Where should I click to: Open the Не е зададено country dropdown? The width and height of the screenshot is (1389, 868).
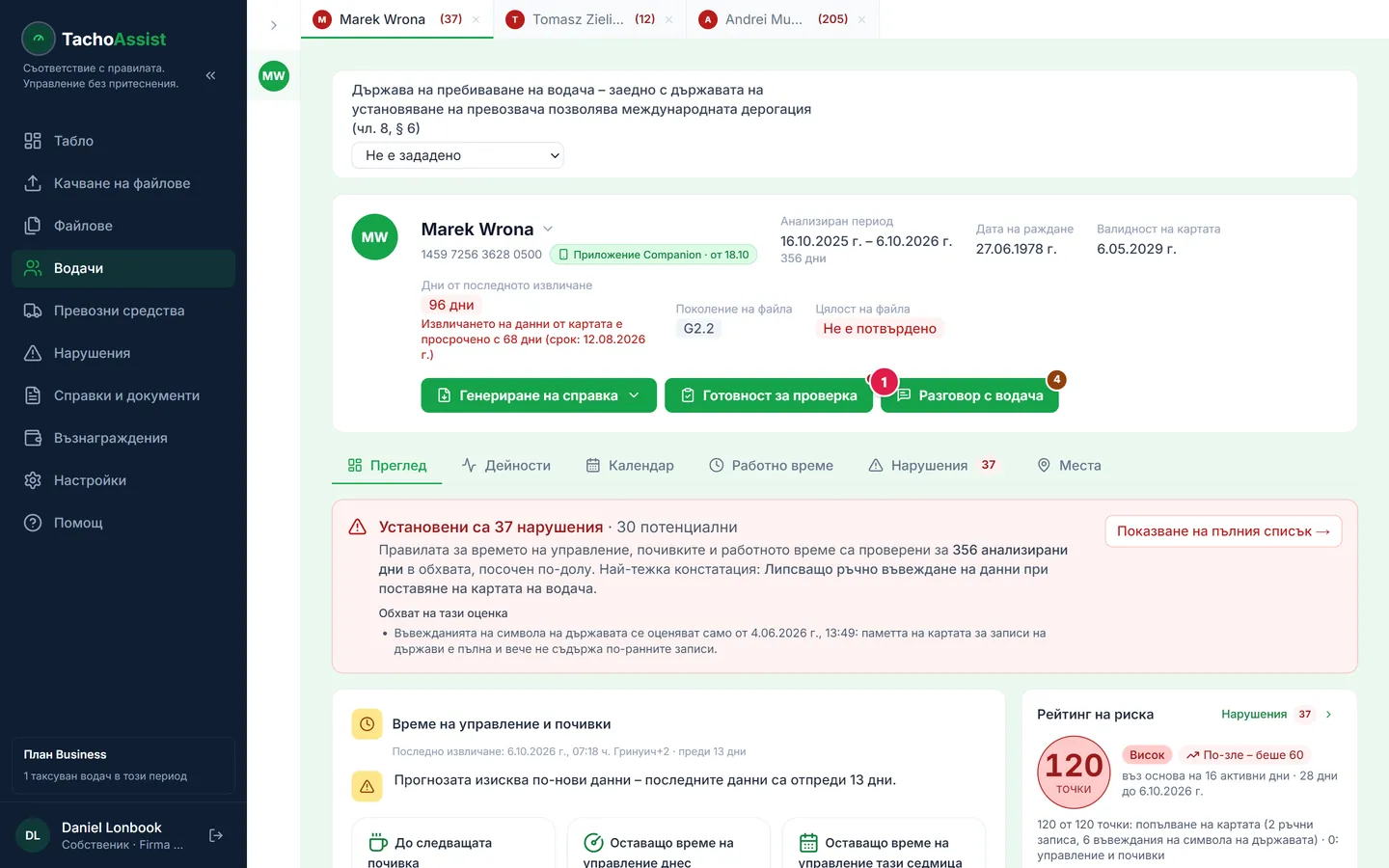point(457,155)
